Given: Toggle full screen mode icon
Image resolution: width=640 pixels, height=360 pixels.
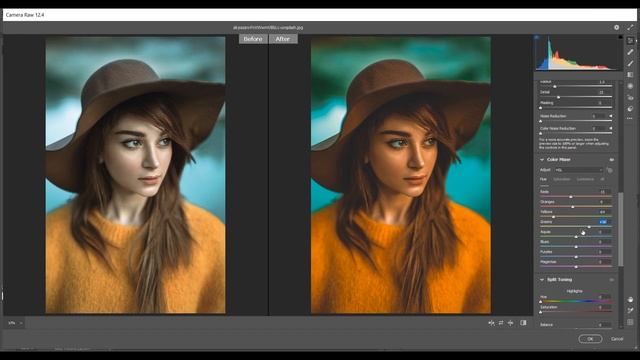Looking at the screenshot, I should click(630, 27).
